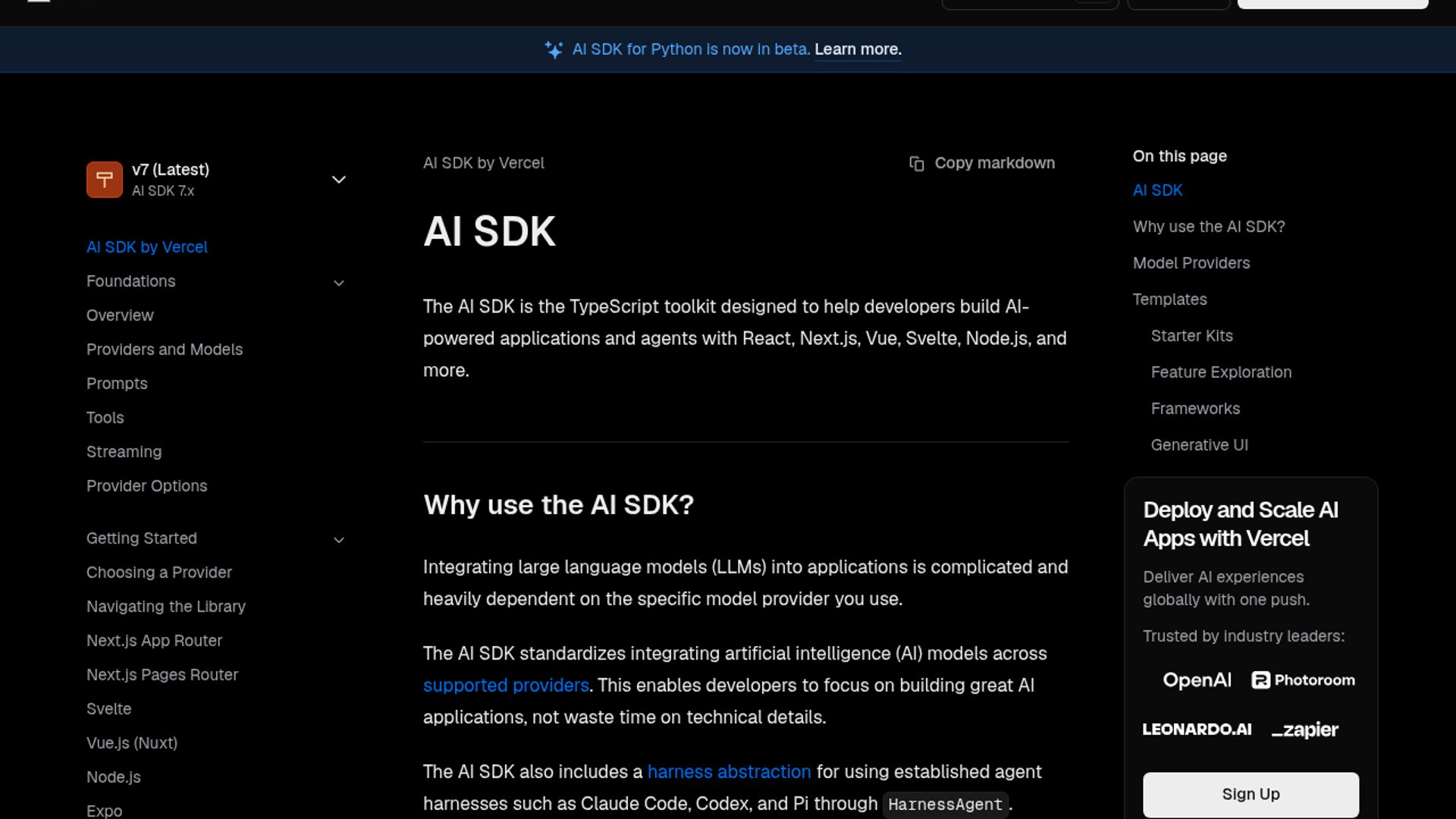Jump to Templates section anchor

[1169, 300]
